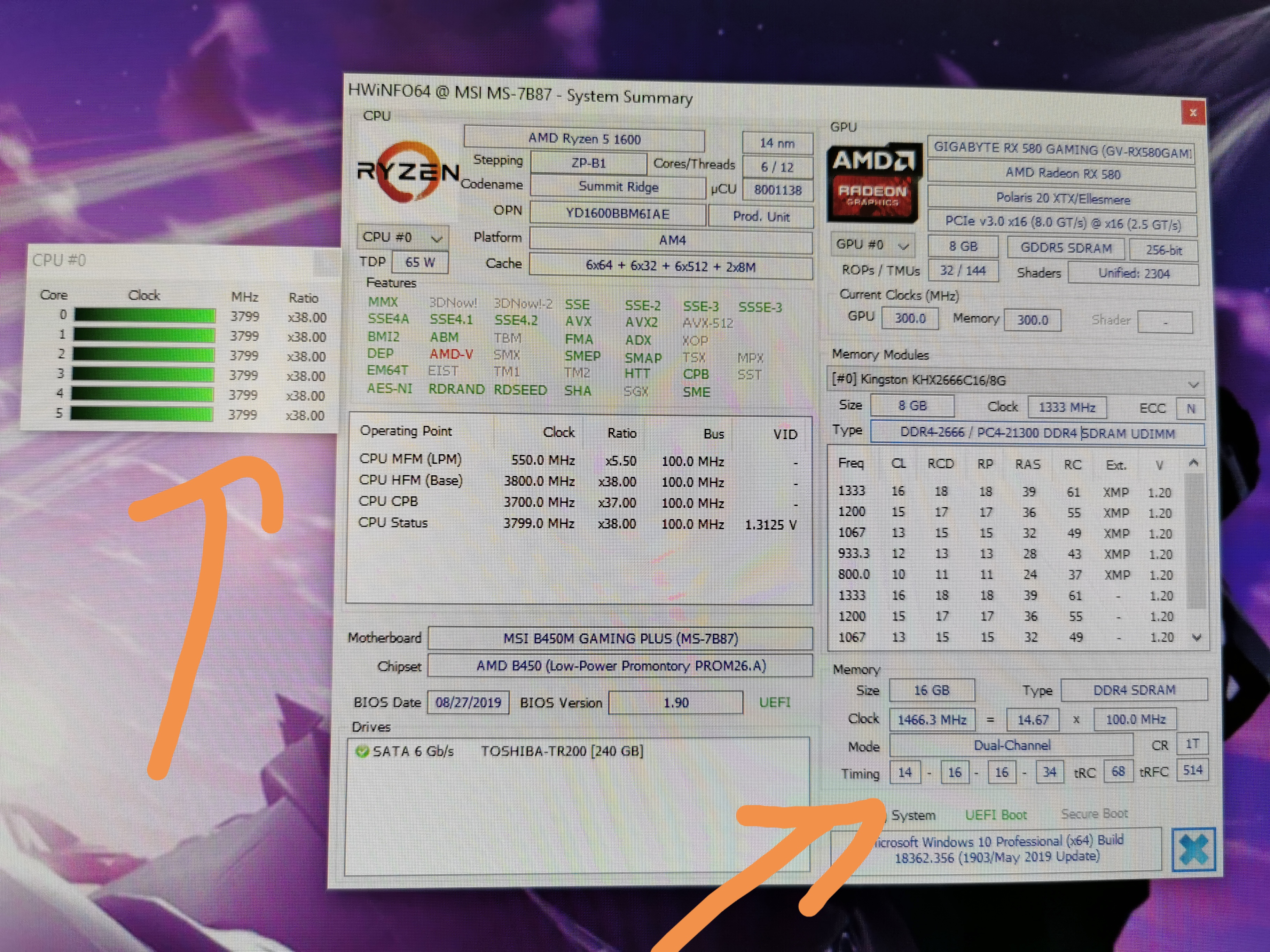Open the CPU #0 selector dropdown

[x=402, y=237]
